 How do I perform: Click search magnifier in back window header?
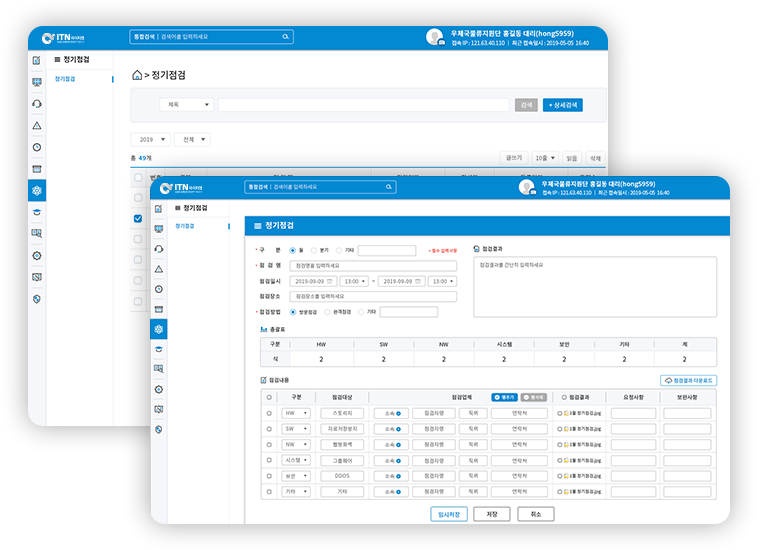285,37
